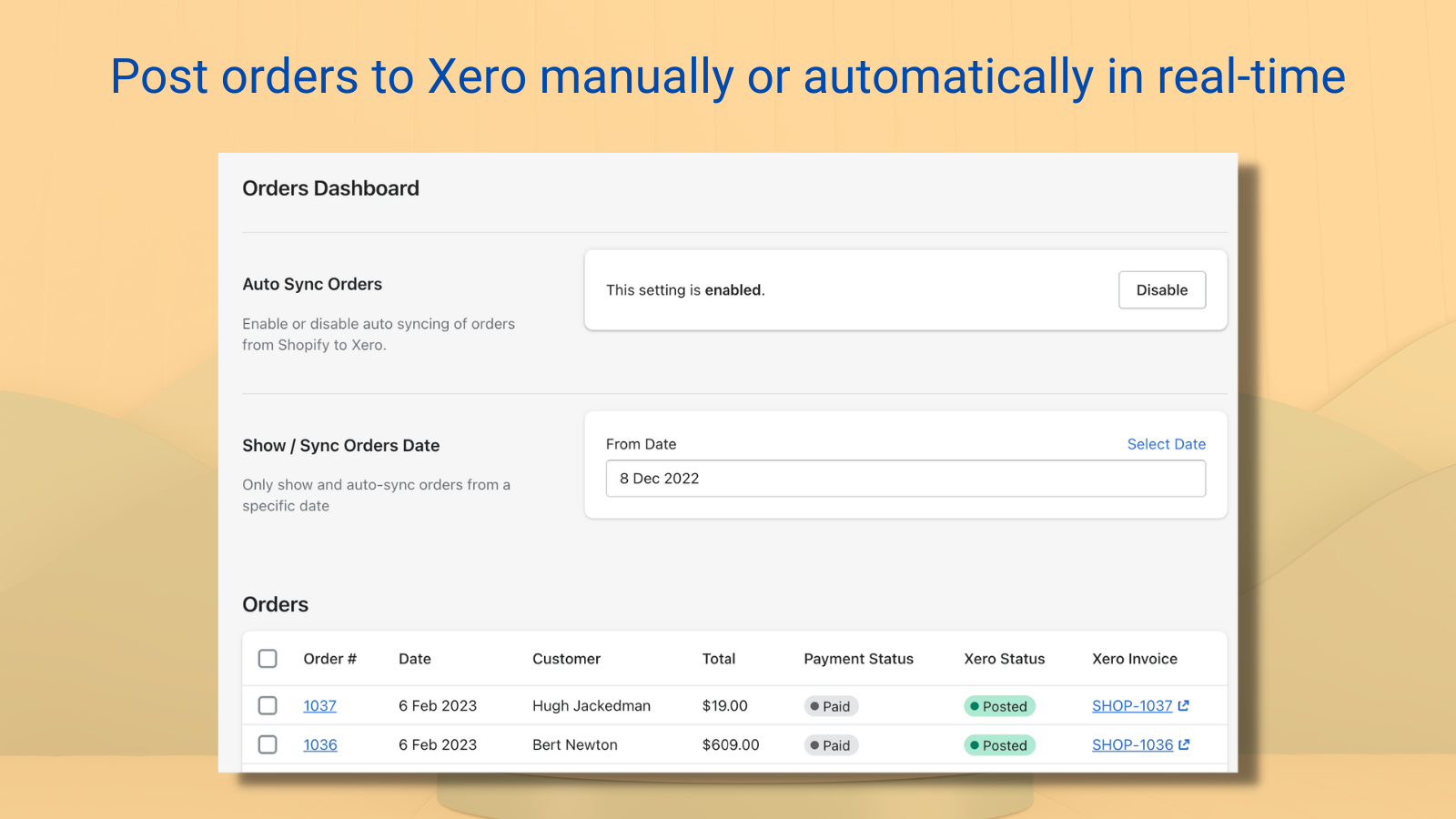Open Xero invoice SHOP-1036
1456x819 pixels.
(1132, 745)
